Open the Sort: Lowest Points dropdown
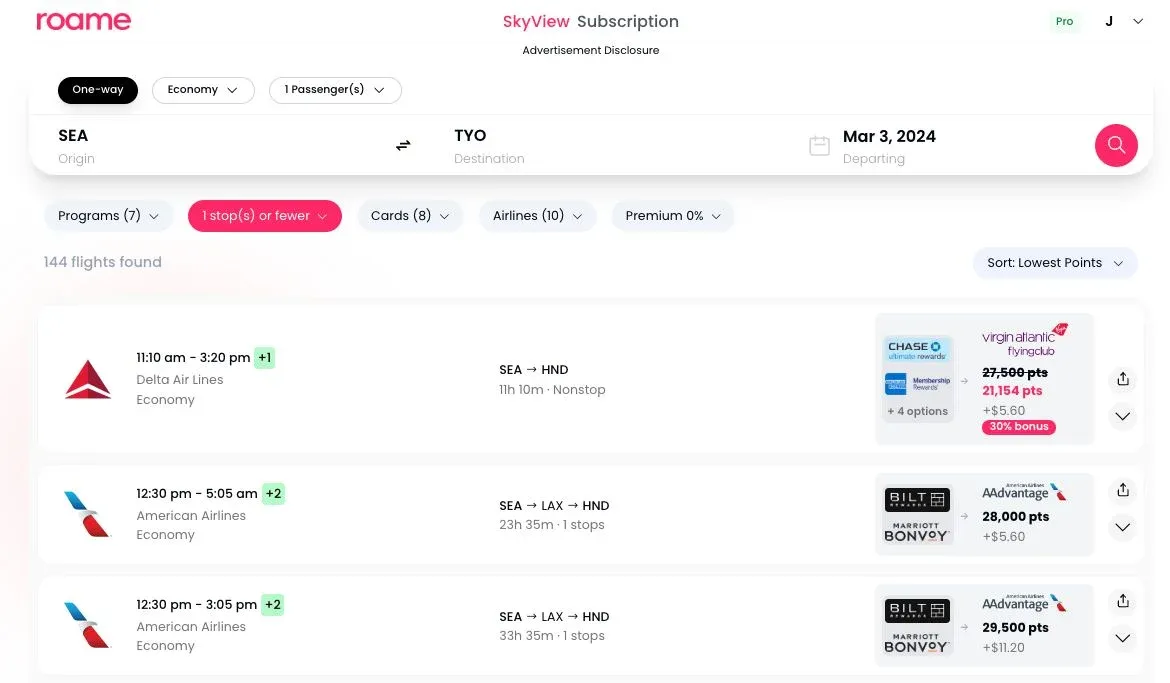This screenshot has height=683, width=1170. [x=1055, y=263]
